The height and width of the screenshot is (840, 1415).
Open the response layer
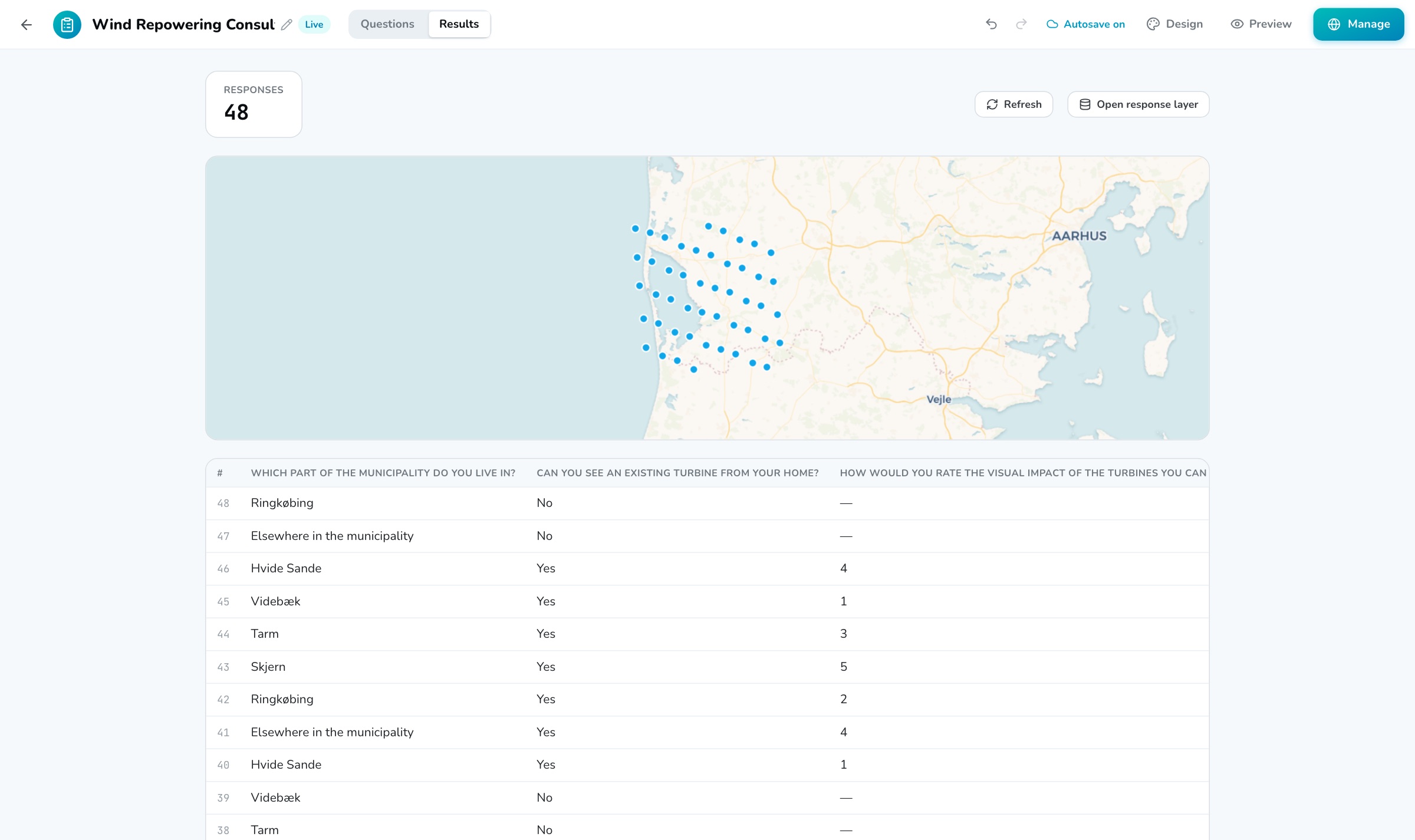[x=1138, y=104]
